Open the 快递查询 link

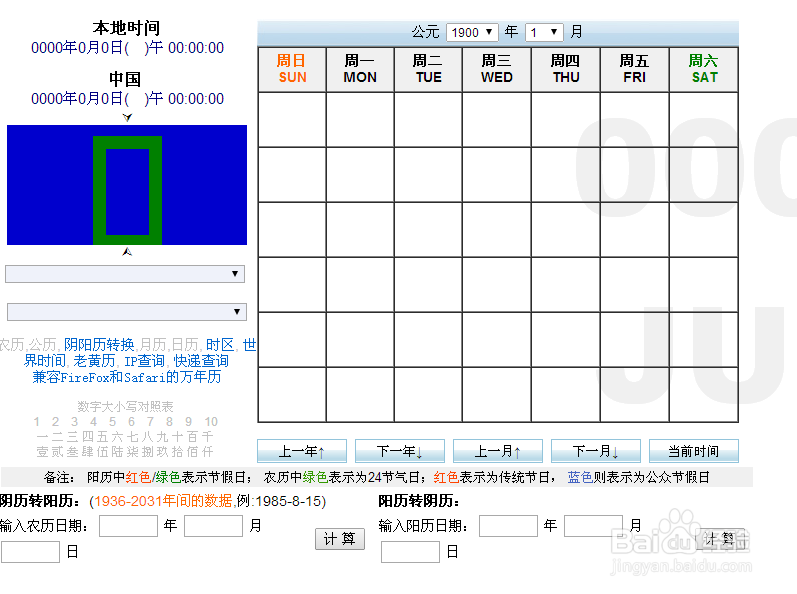pos(201,361)
